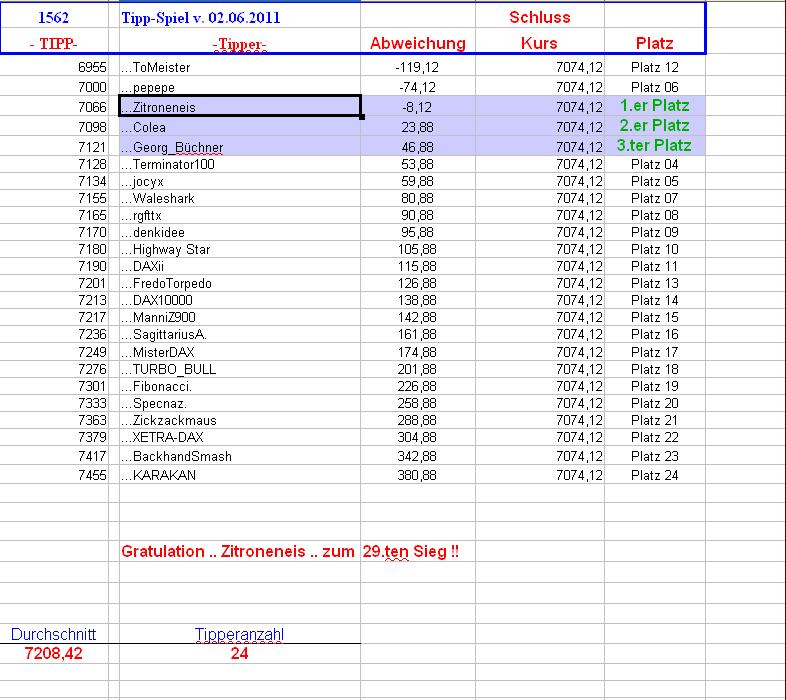Click the DAX10000 cell
Image resolution: width=786 pixels, height=700 pixels.
pos(240,300)
